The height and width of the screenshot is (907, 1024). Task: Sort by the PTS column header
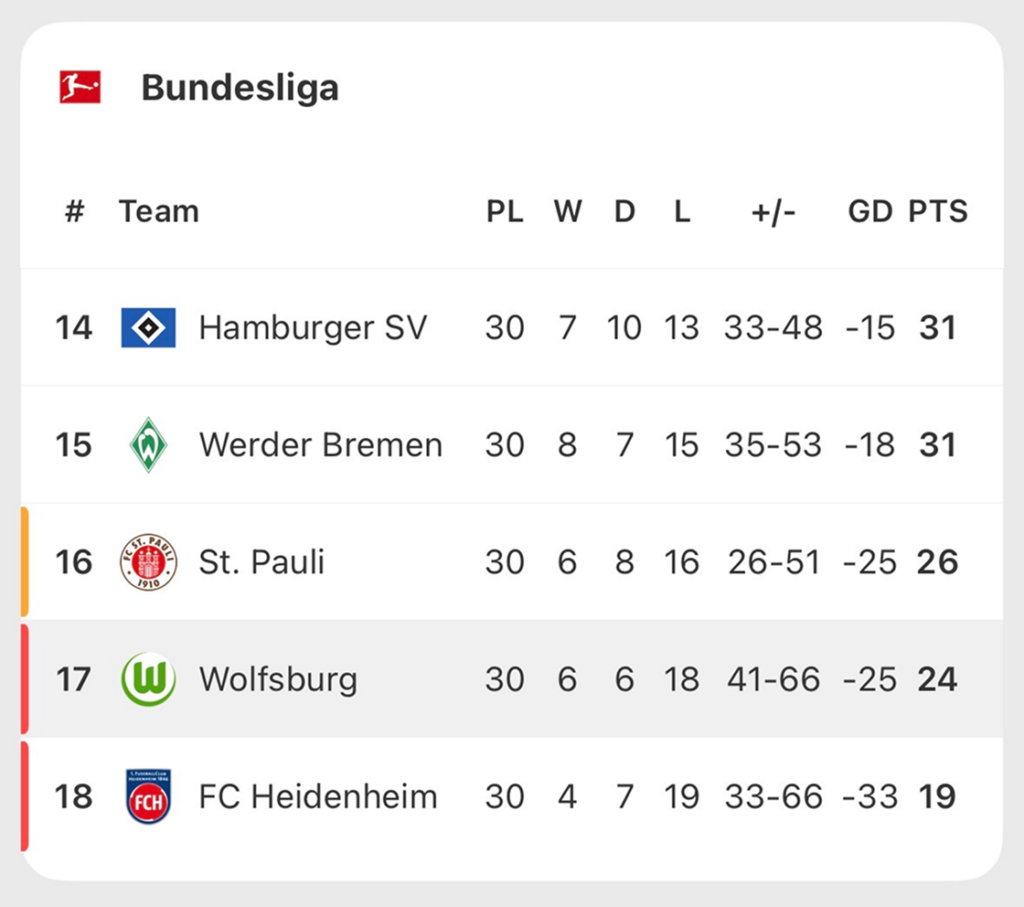click(x=938, y=212)
